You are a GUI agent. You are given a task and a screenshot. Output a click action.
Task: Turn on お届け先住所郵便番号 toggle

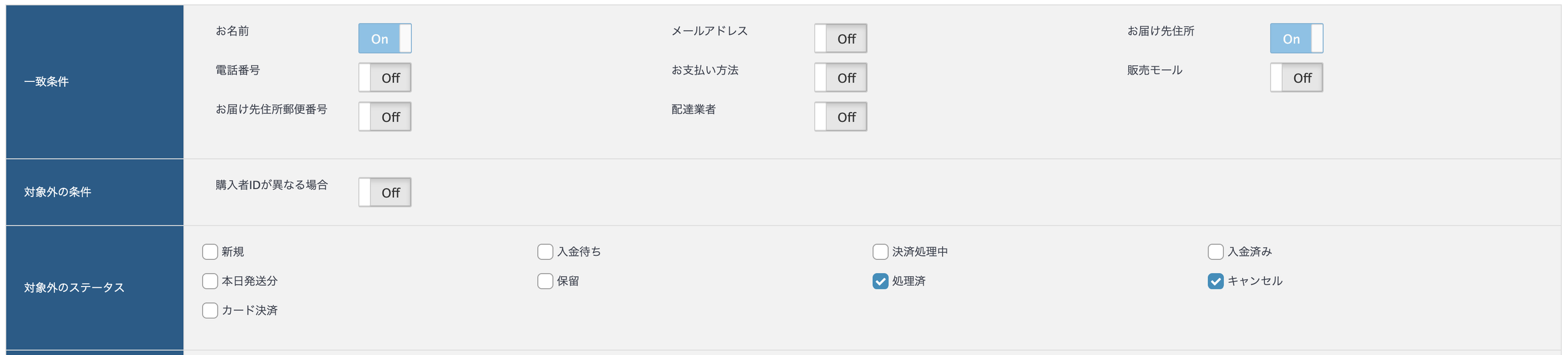coord(385,117)
